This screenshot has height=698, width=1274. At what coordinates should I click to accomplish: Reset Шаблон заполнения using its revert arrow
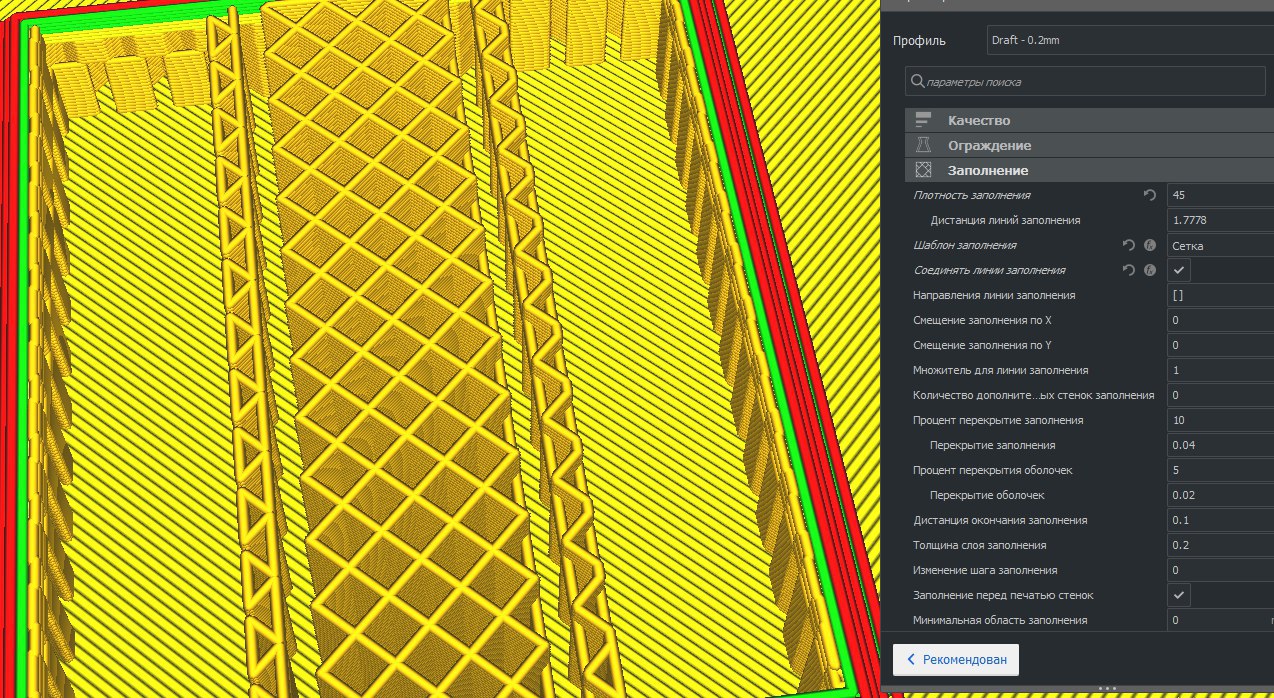tap(1129, 245)
